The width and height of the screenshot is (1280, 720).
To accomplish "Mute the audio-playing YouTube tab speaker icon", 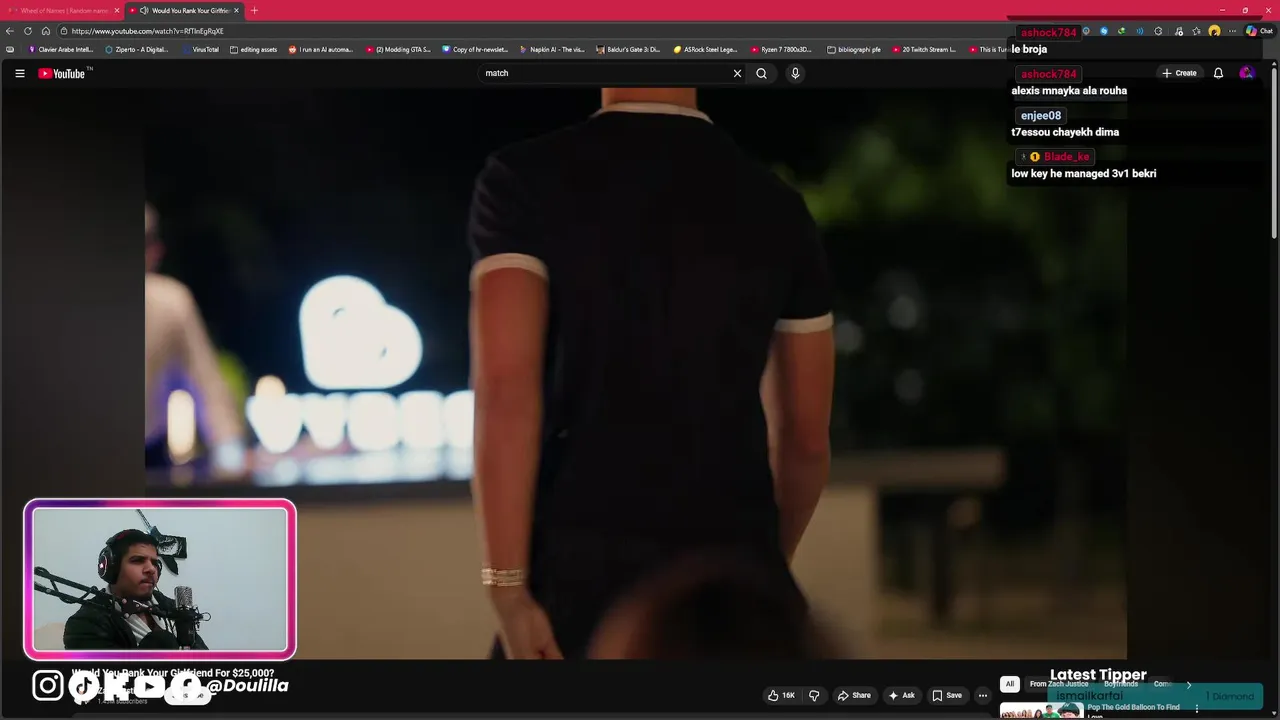I will tap(144, 10).
